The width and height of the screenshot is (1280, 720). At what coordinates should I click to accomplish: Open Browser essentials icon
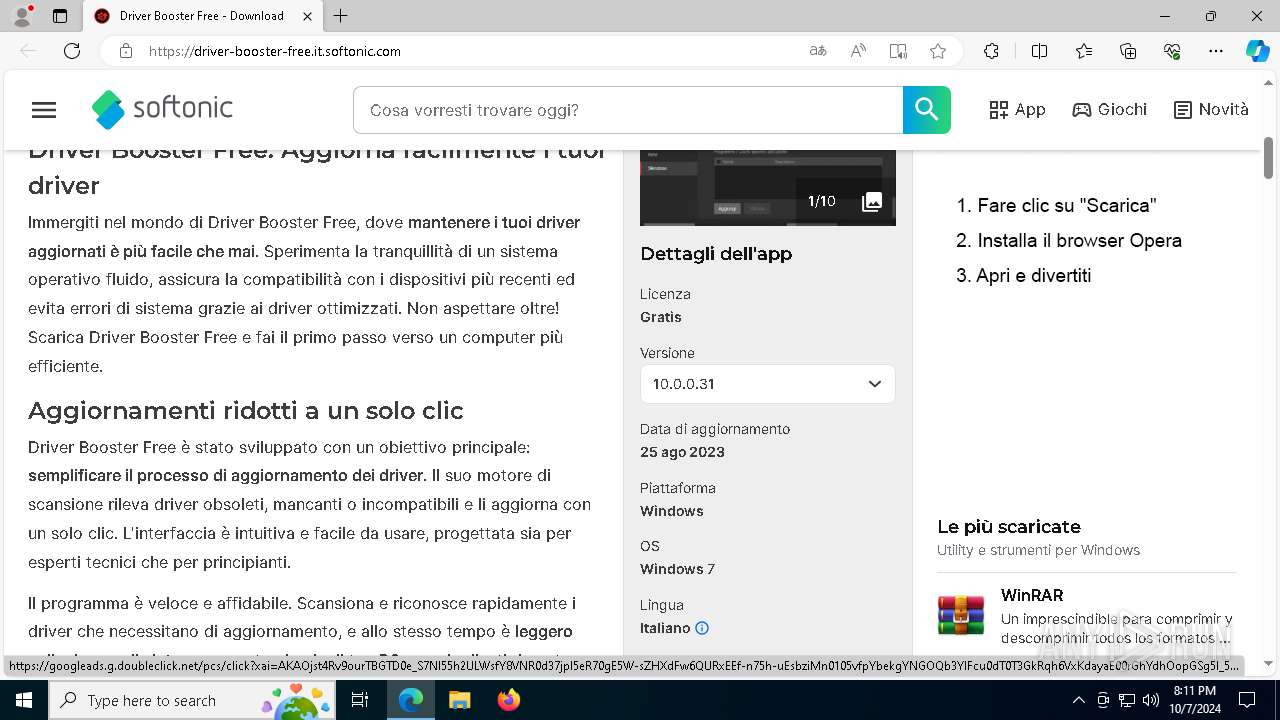(x=1172, y=51)
